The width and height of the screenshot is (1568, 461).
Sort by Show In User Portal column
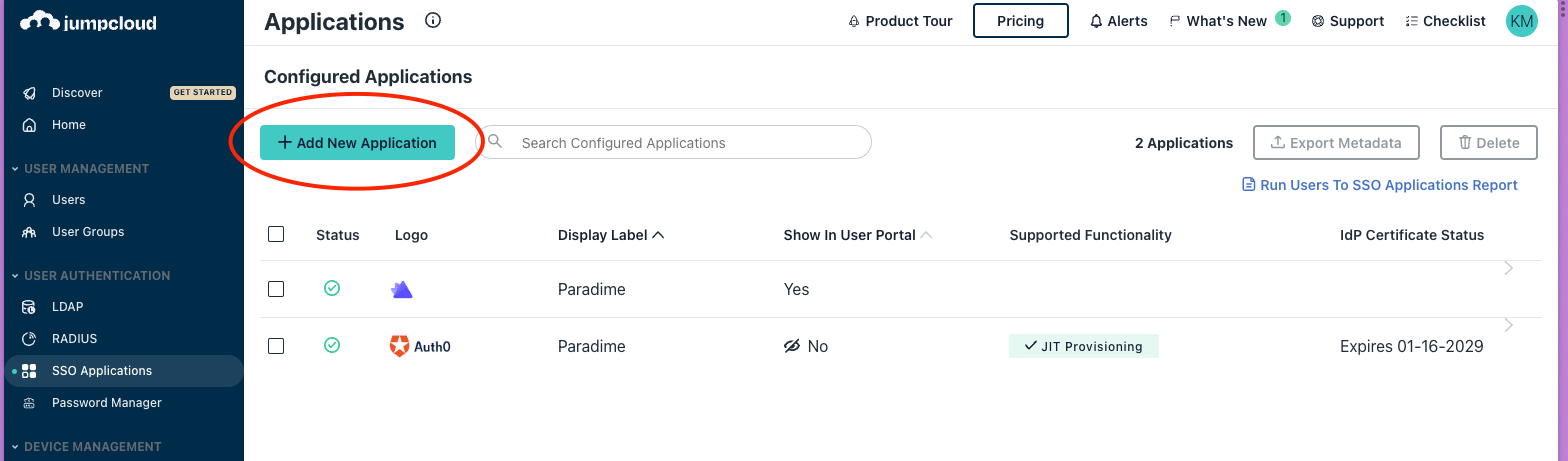tap(858, 235)
